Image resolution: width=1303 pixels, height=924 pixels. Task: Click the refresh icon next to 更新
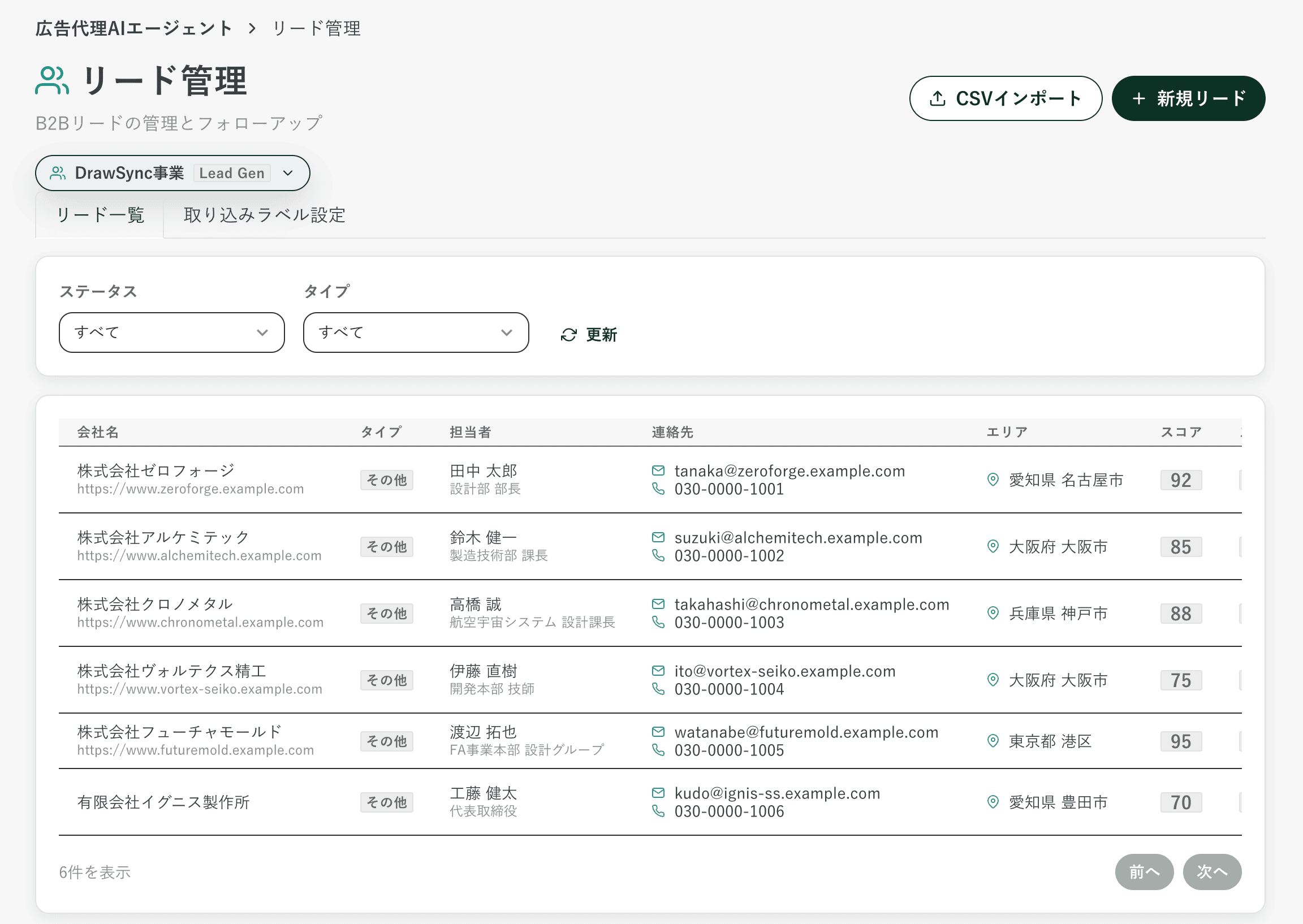pos(568,335)
